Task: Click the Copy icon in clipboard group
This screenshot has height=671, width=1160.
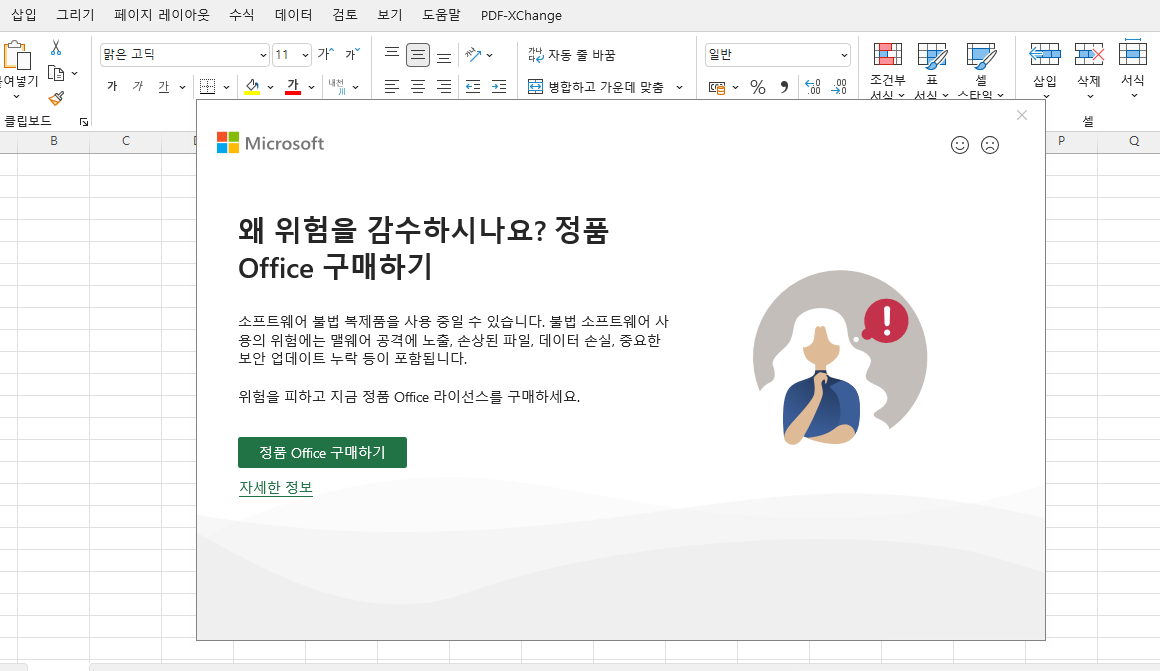Action: pyautogui.click(x=56, y=73)
